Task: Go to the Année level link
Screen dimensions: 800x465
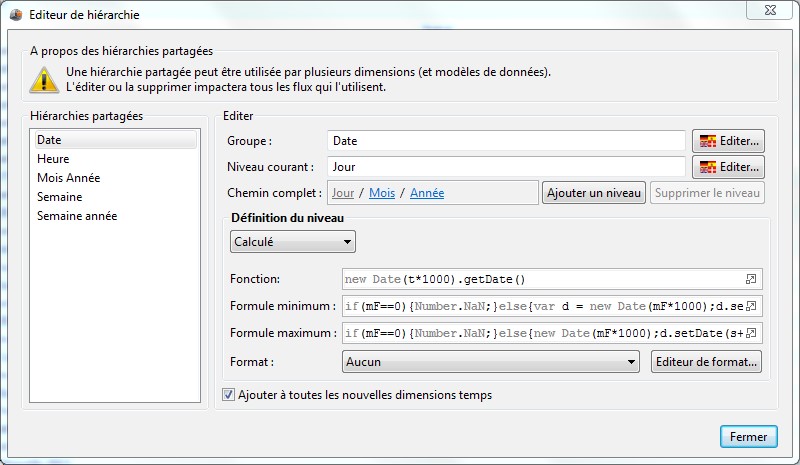Action: [427, 193]
